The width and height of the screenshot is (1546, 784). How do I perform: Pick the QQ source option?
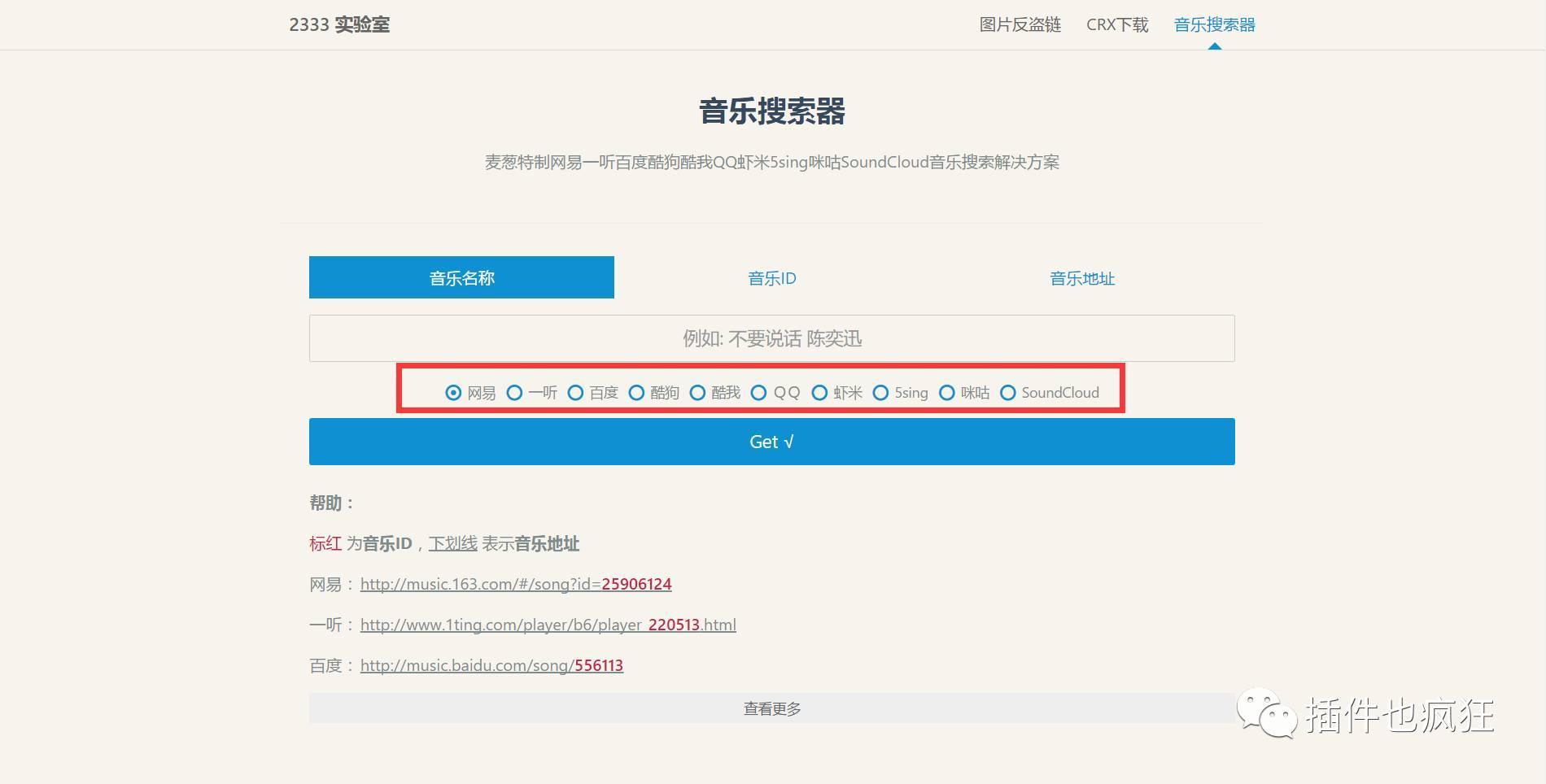(x=758, y=393)
